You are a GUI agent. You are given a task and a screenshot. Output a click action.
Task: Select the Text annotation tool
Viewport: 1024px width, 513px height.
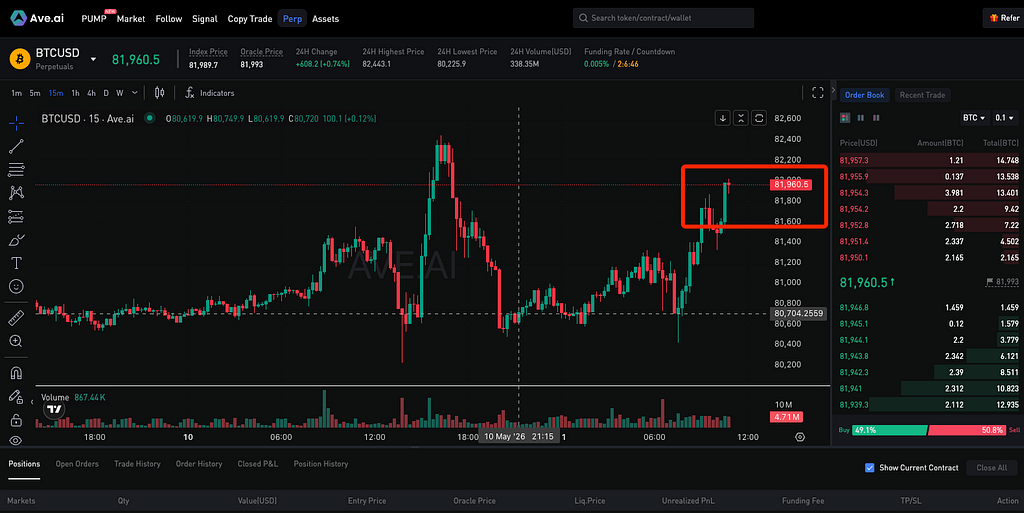(x=16, y=263)
